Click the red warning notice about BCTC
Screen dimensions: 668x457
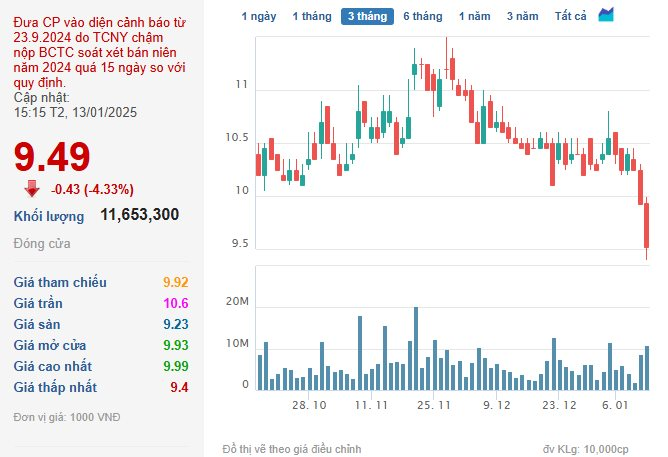[x=100, y=52]
